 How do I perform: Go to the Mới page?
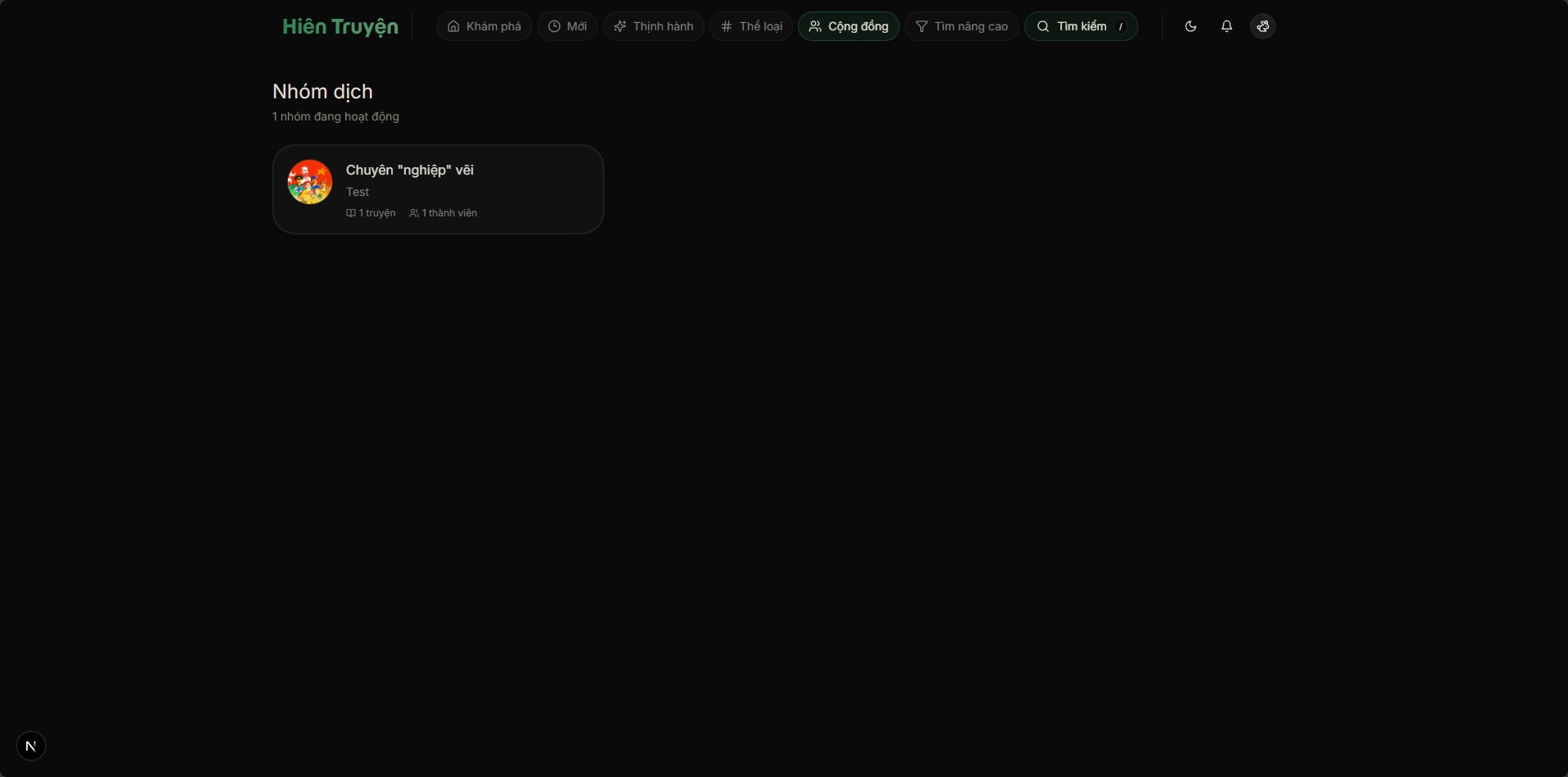pyautogui.click(x=577, y=26)
